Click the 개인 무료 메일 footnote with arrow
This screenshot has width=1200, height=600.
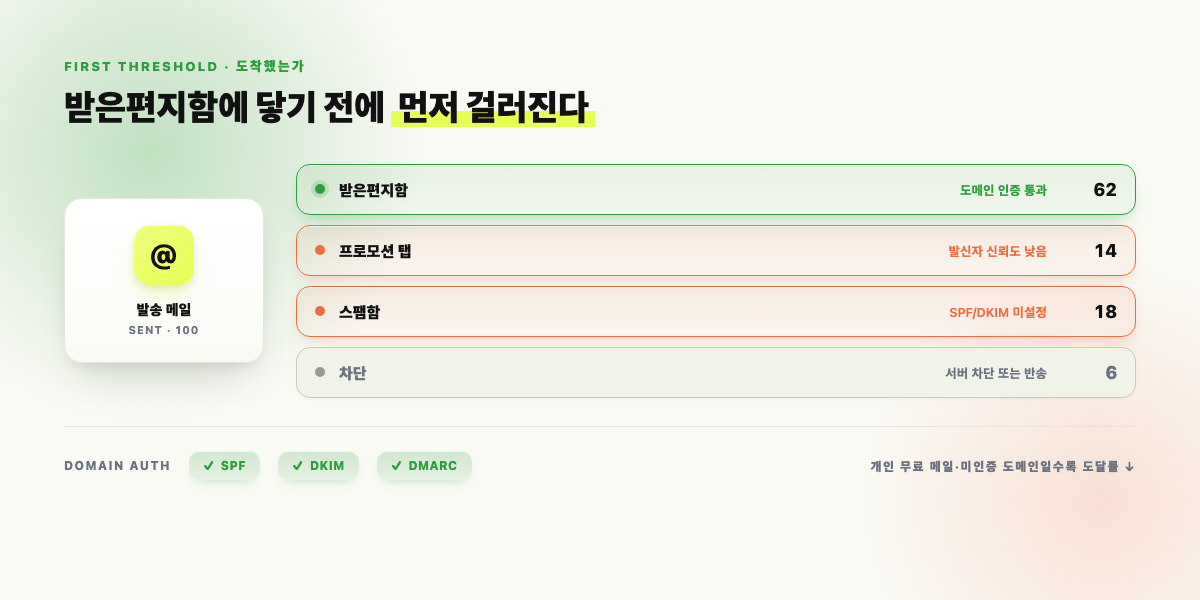(x=1002, y=466)
